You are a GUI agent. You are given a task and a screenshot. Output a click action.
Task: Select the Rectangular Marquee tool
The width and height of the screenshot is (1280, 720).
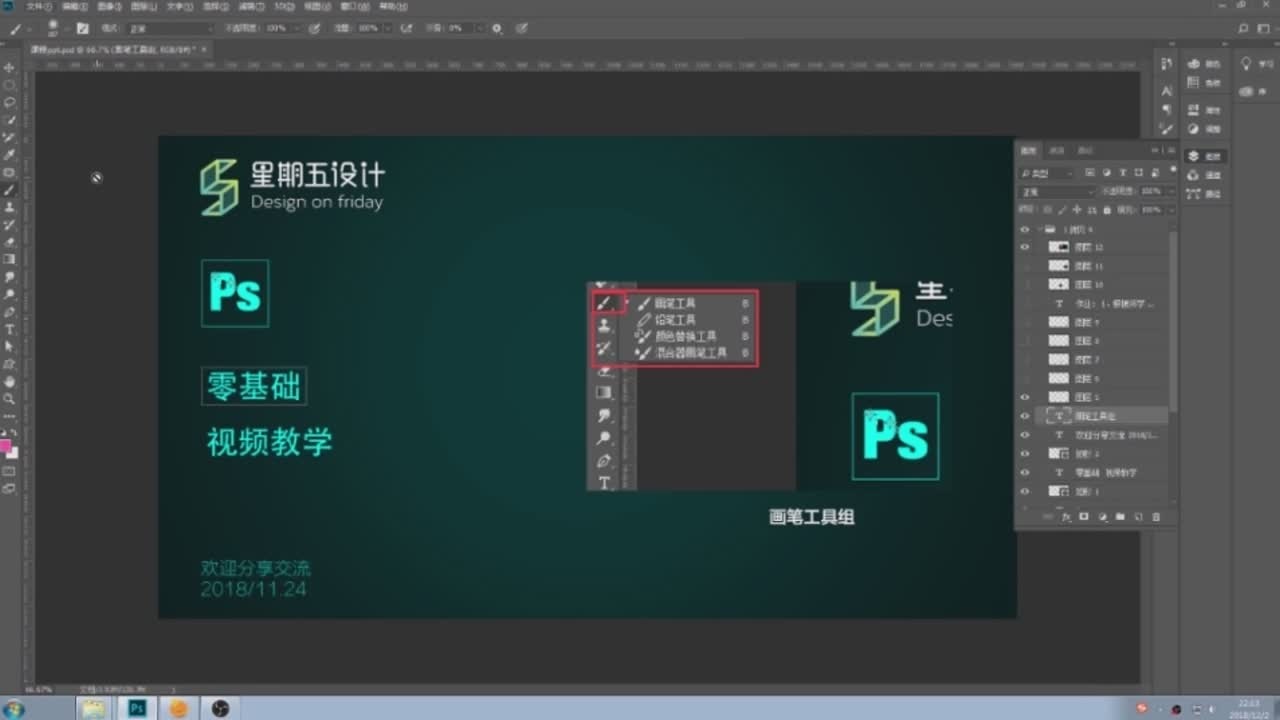(10, 85)
